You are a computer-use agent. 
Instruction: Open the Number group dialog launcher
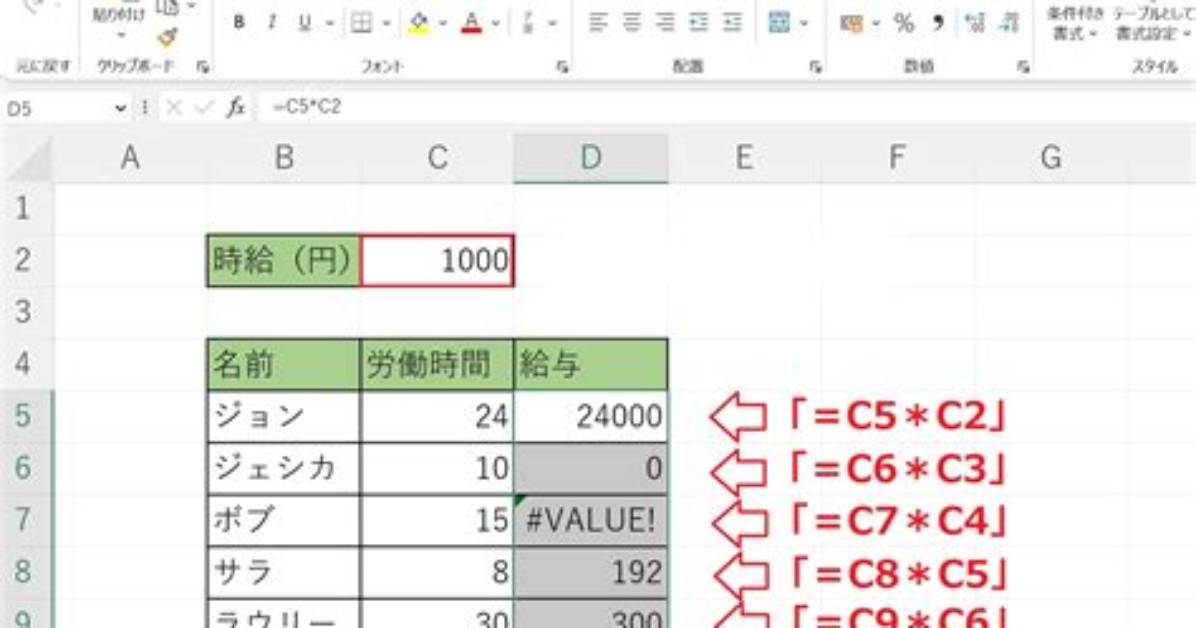coord(1022,67)
